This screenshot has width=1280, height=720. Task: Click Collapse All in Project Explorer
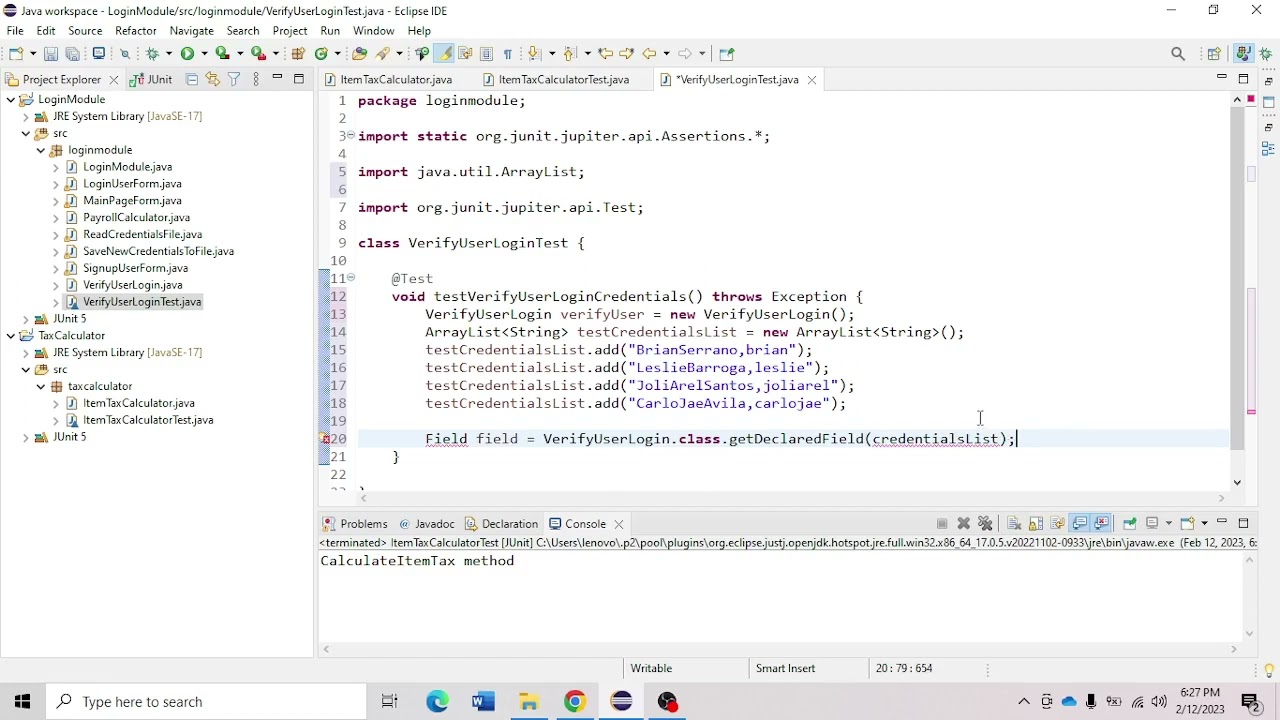[x=192, y=79]
